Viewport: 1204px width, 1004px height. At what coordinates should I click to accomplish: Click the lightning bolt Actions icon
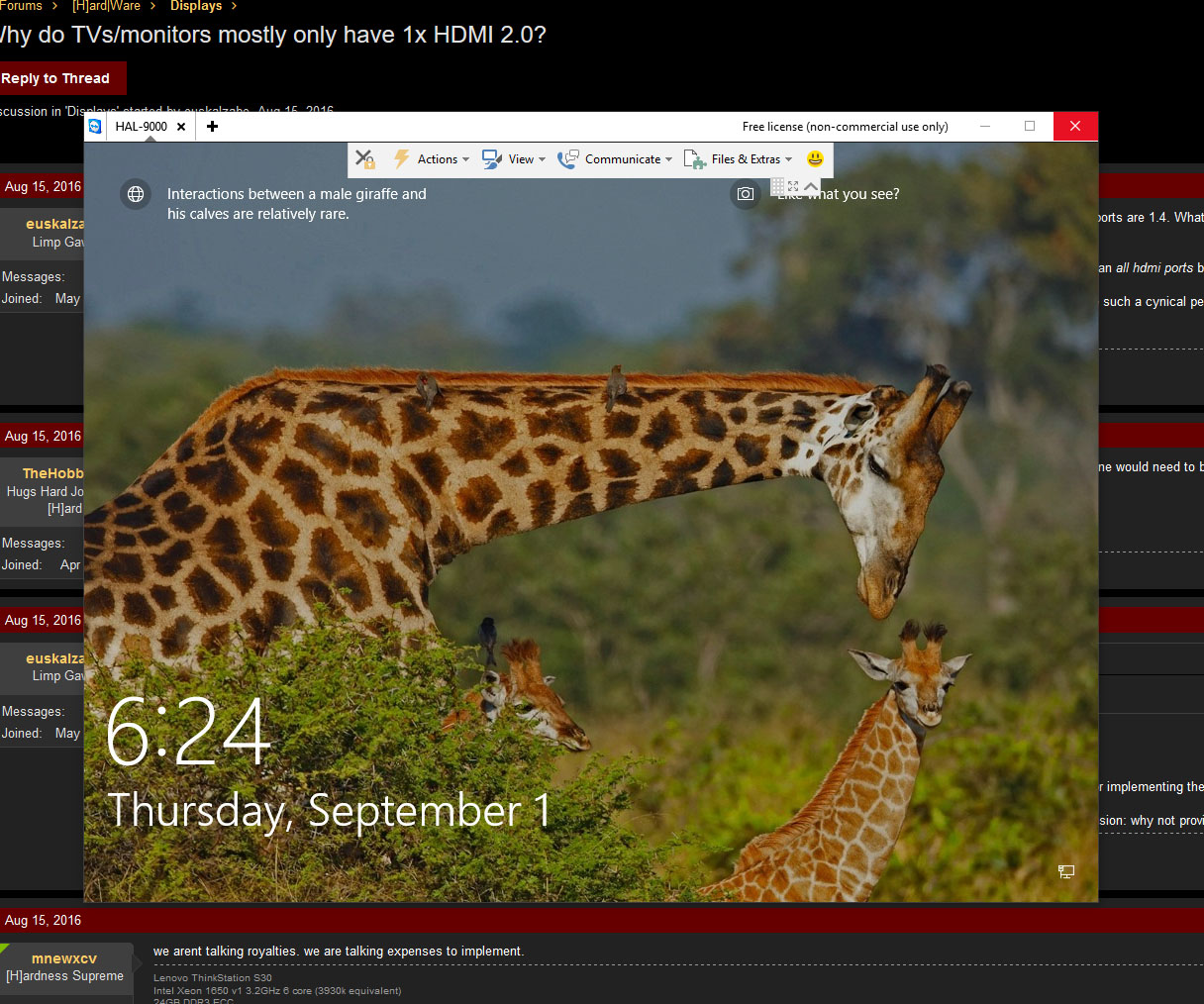point(402,158)
